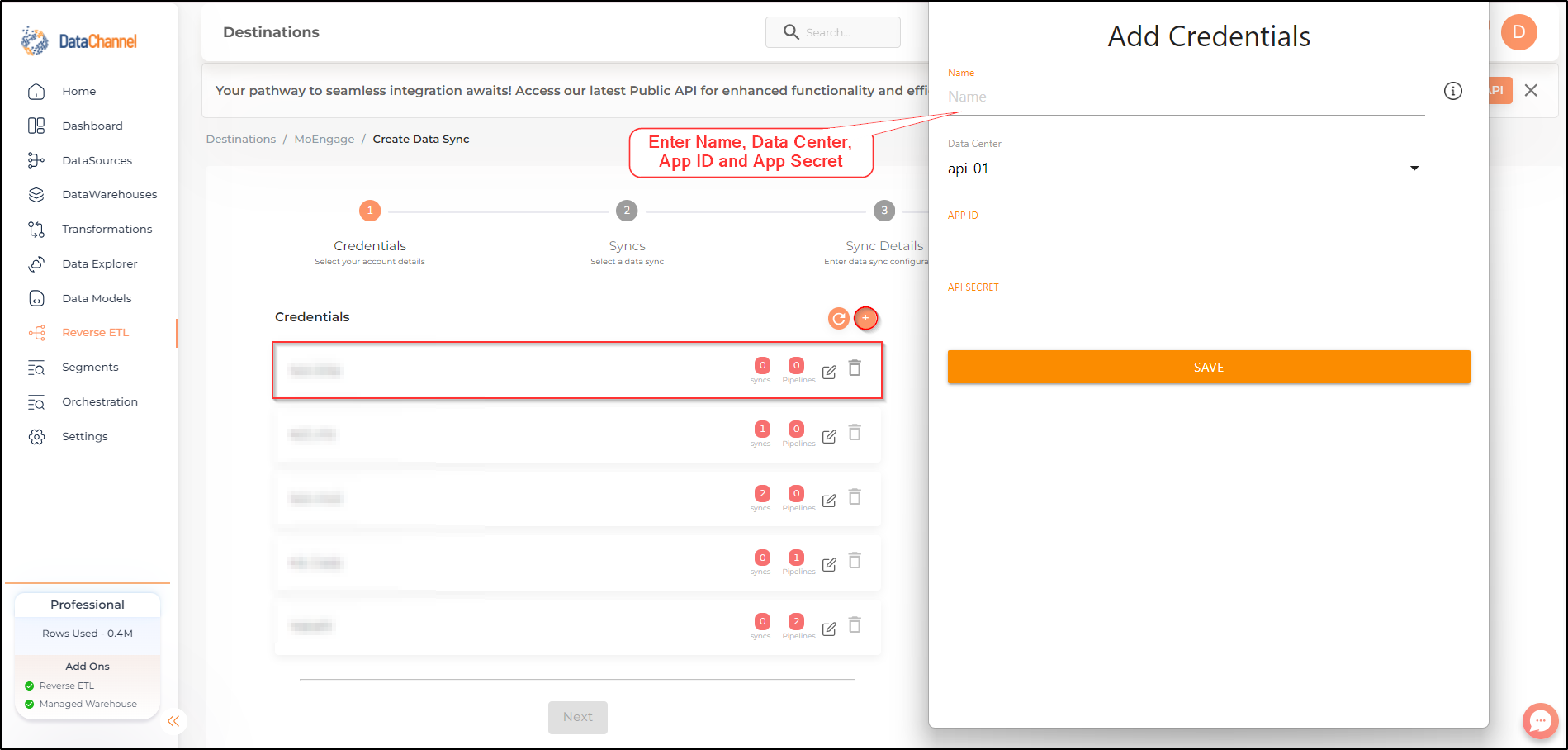
Task: Delete the credential with 1 pipeline
Action: pos(855,561)
